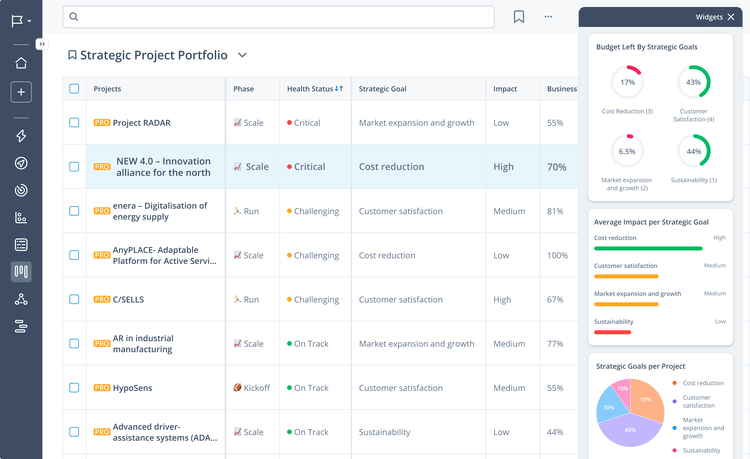Open the hierarchy structure sidebar icon

21,299
